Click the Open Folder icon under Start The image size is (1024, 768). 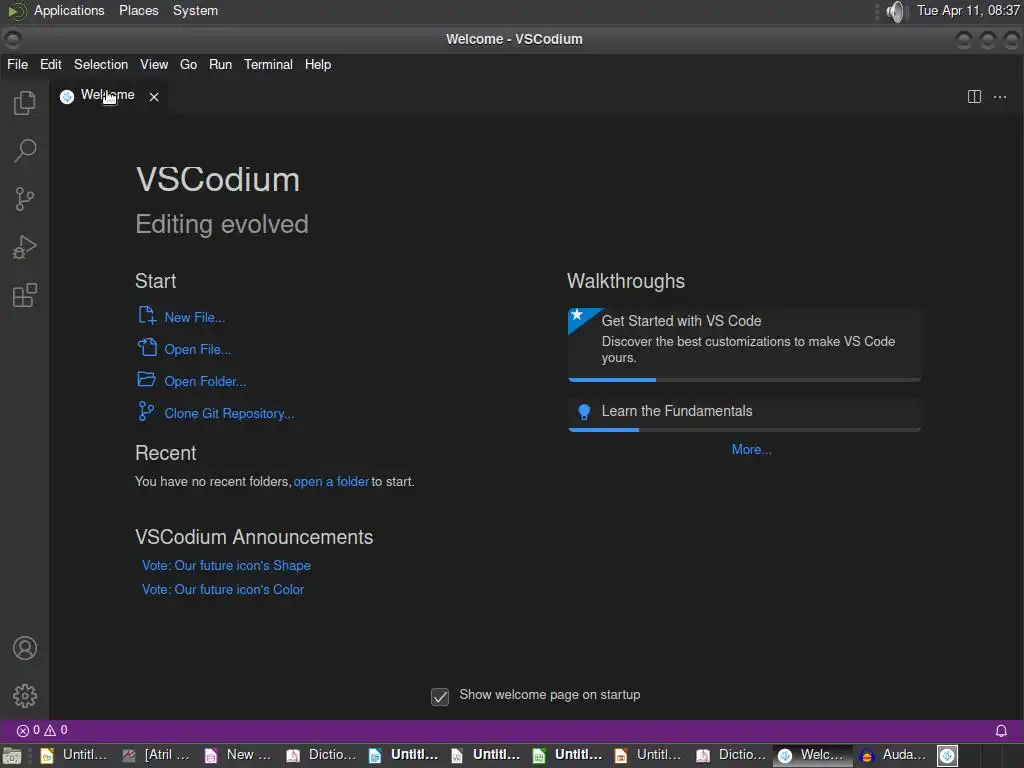[146, 379]
